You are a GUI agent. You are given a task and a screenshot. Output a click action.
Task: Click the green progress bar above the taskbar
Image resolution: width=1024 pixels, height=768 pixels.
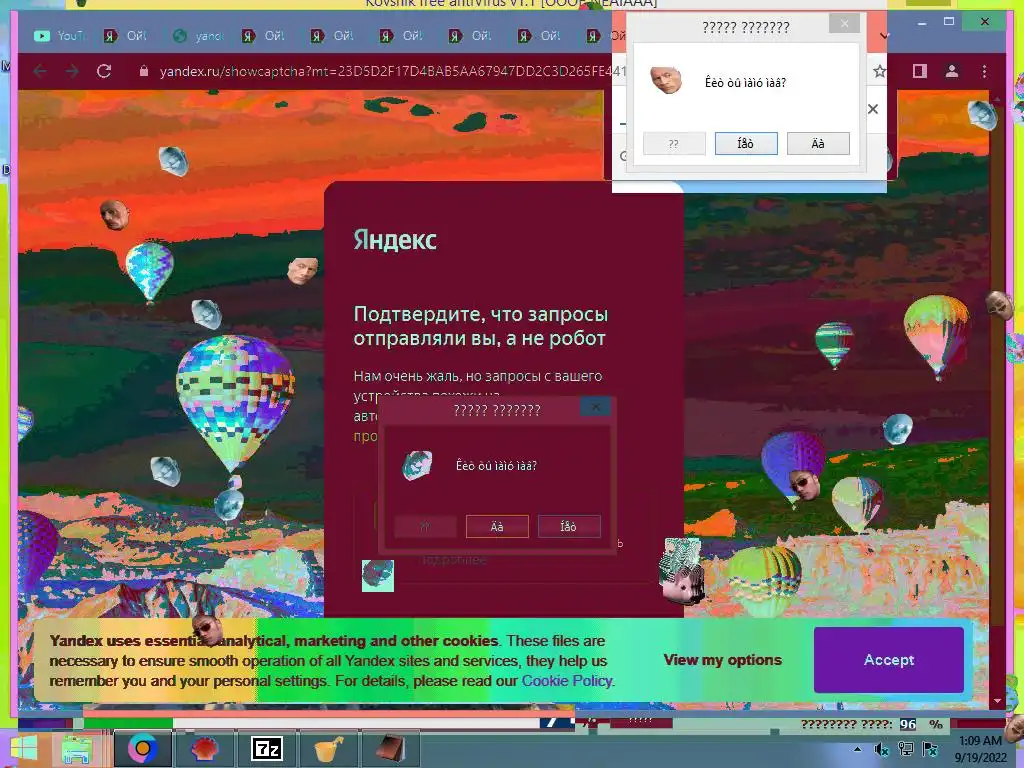128,723
